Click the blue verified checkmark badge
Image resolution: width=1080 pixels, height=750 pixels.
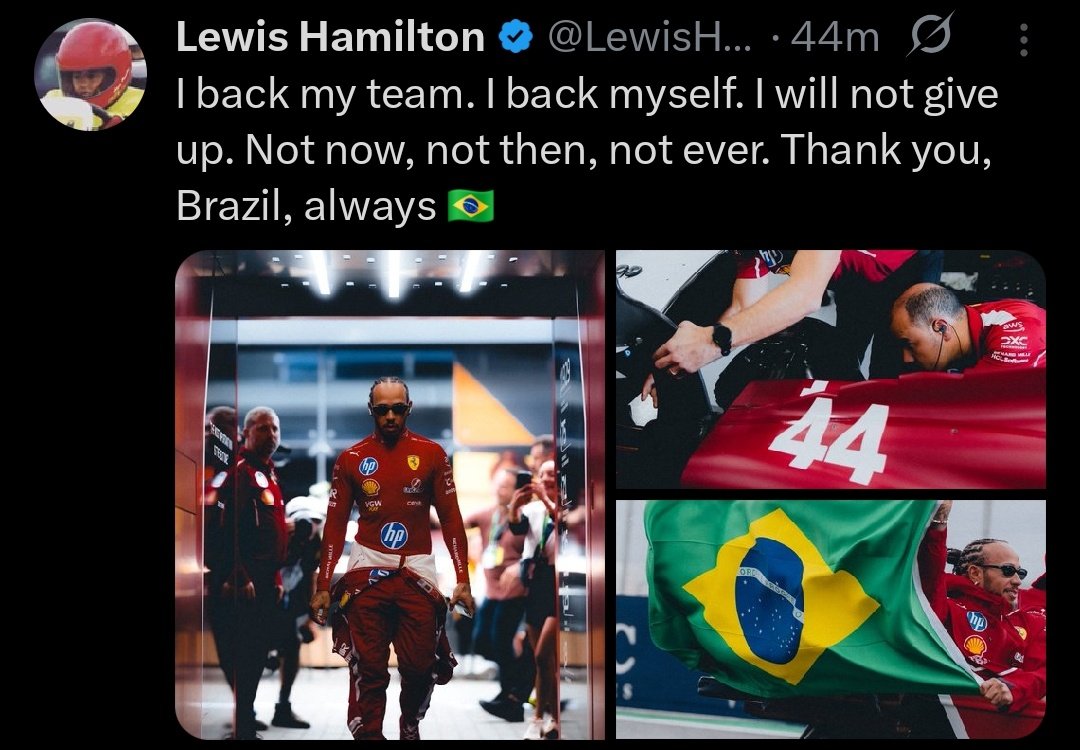[516, 37]
